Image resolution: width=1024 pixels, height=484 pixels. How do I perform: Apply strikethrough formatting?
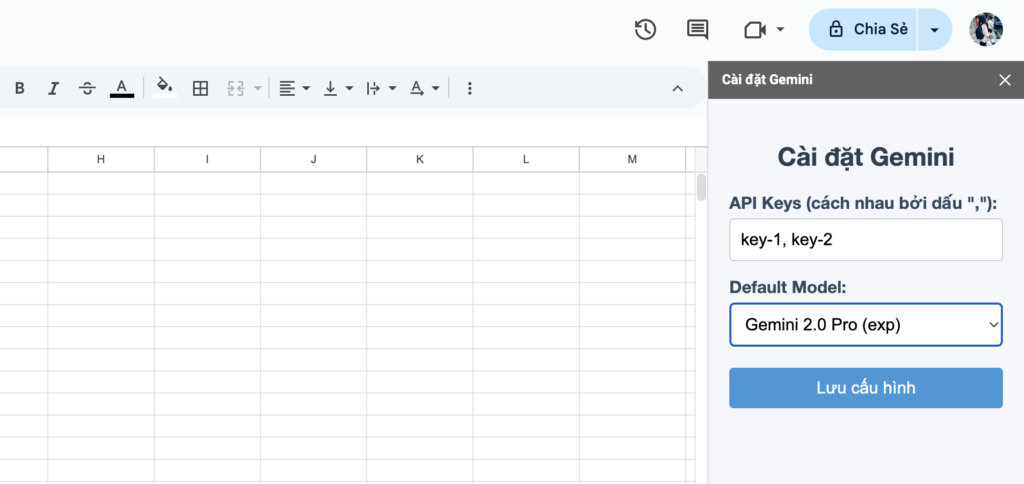click(x=87, y=88)
